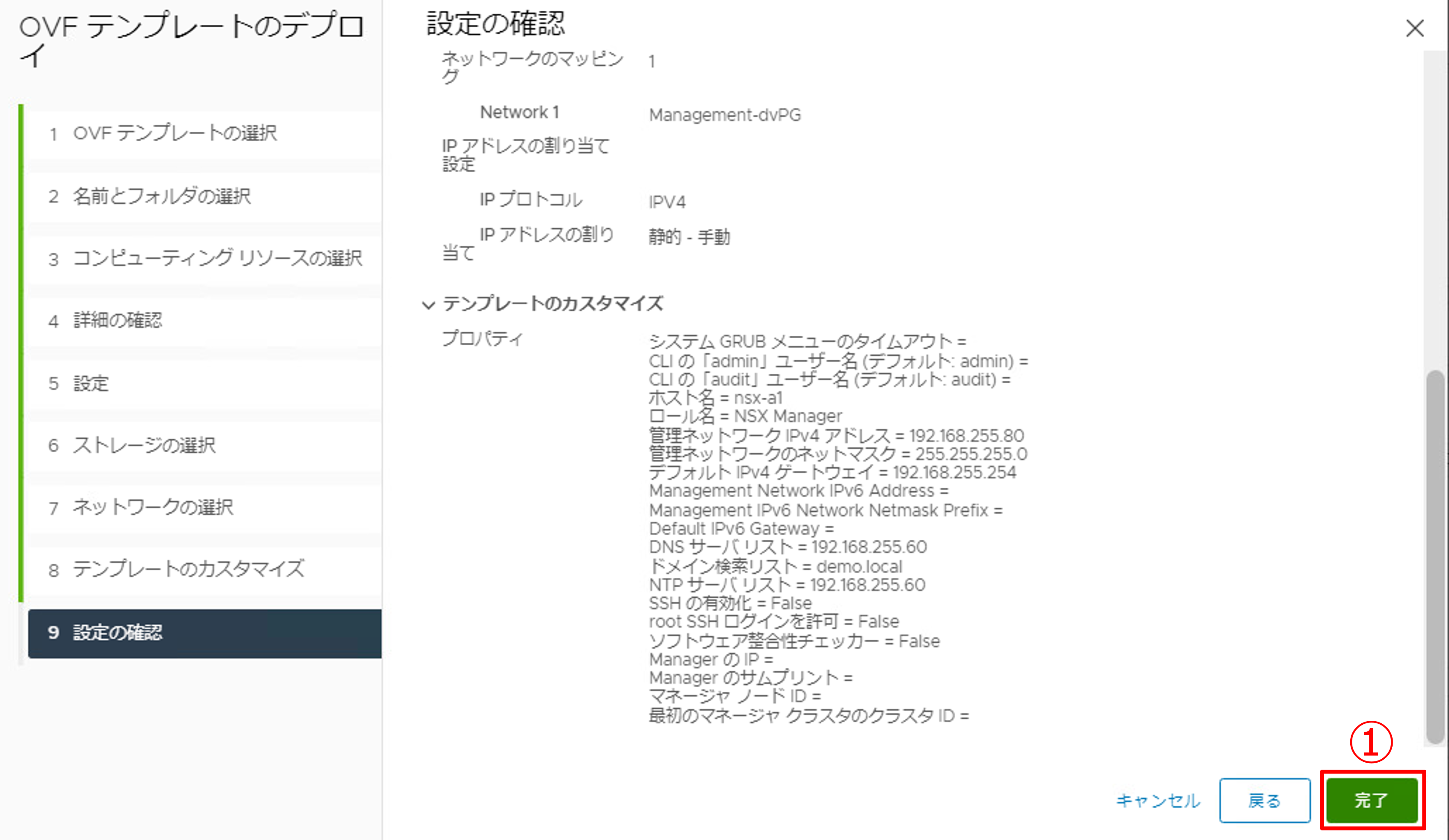The image size is (1449, 840).
Task: Select step 4 詳細の確認
Action: tap(118, 320)
